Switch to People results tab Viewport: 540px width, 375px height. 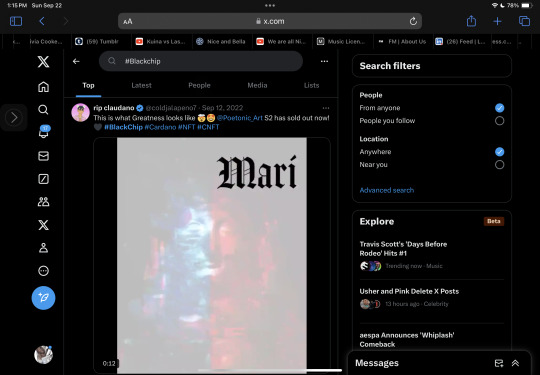[199, 85]
